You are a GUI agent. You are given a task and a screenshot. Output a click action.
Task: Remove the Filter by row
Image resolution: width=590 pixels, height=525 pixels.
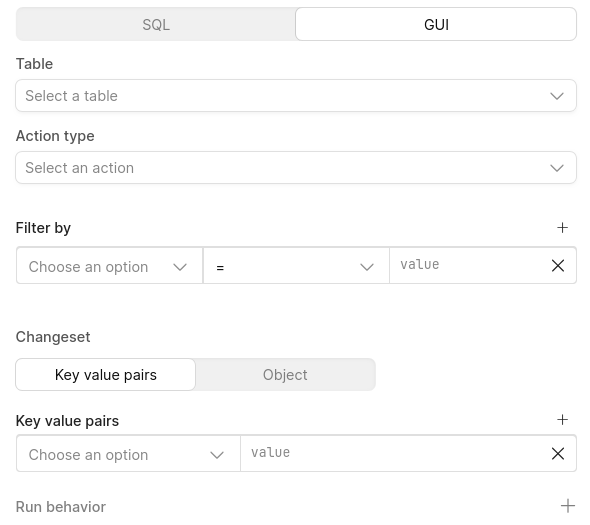pos(558,266)
